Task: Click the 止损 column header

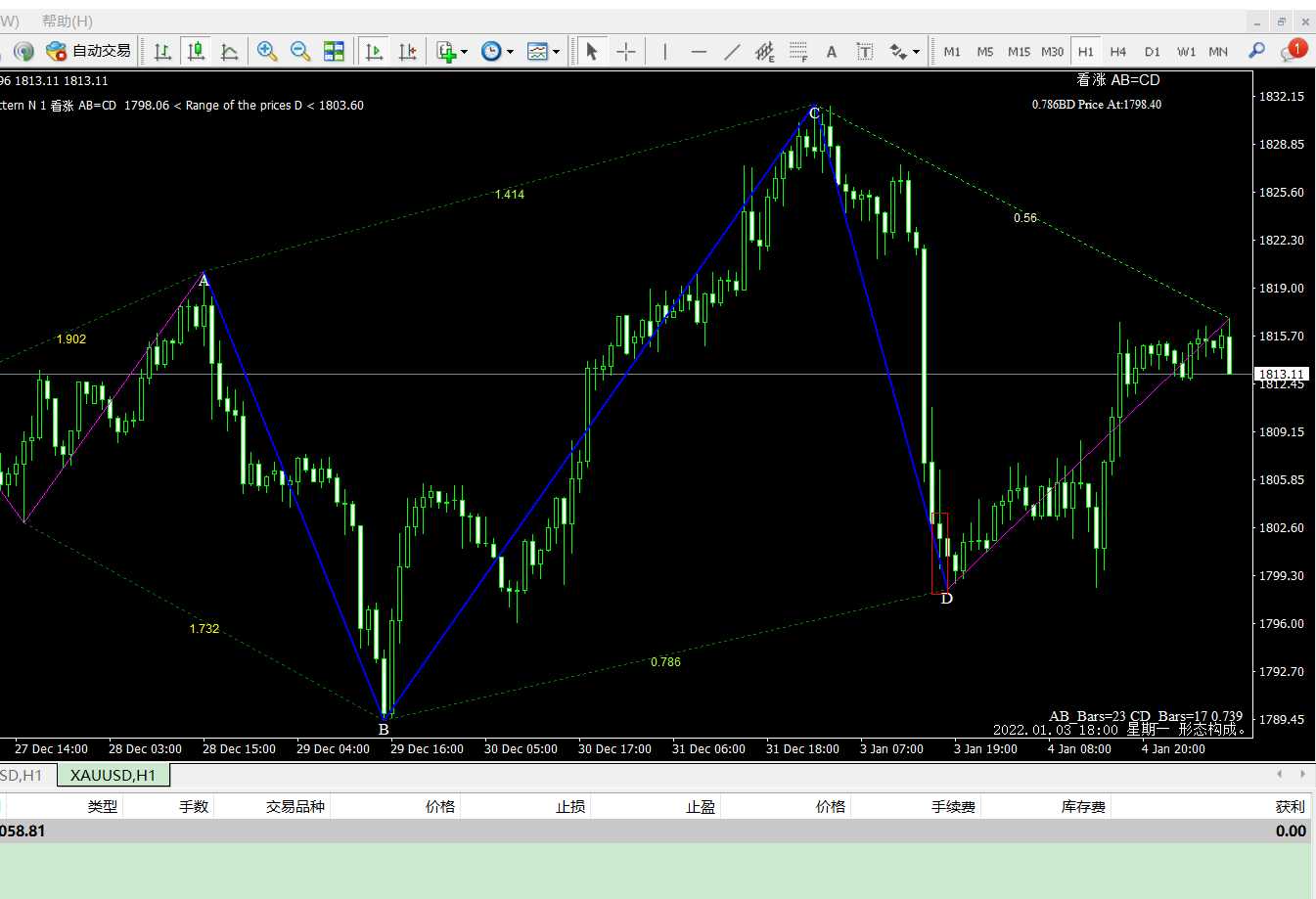Action: [570, 806]
